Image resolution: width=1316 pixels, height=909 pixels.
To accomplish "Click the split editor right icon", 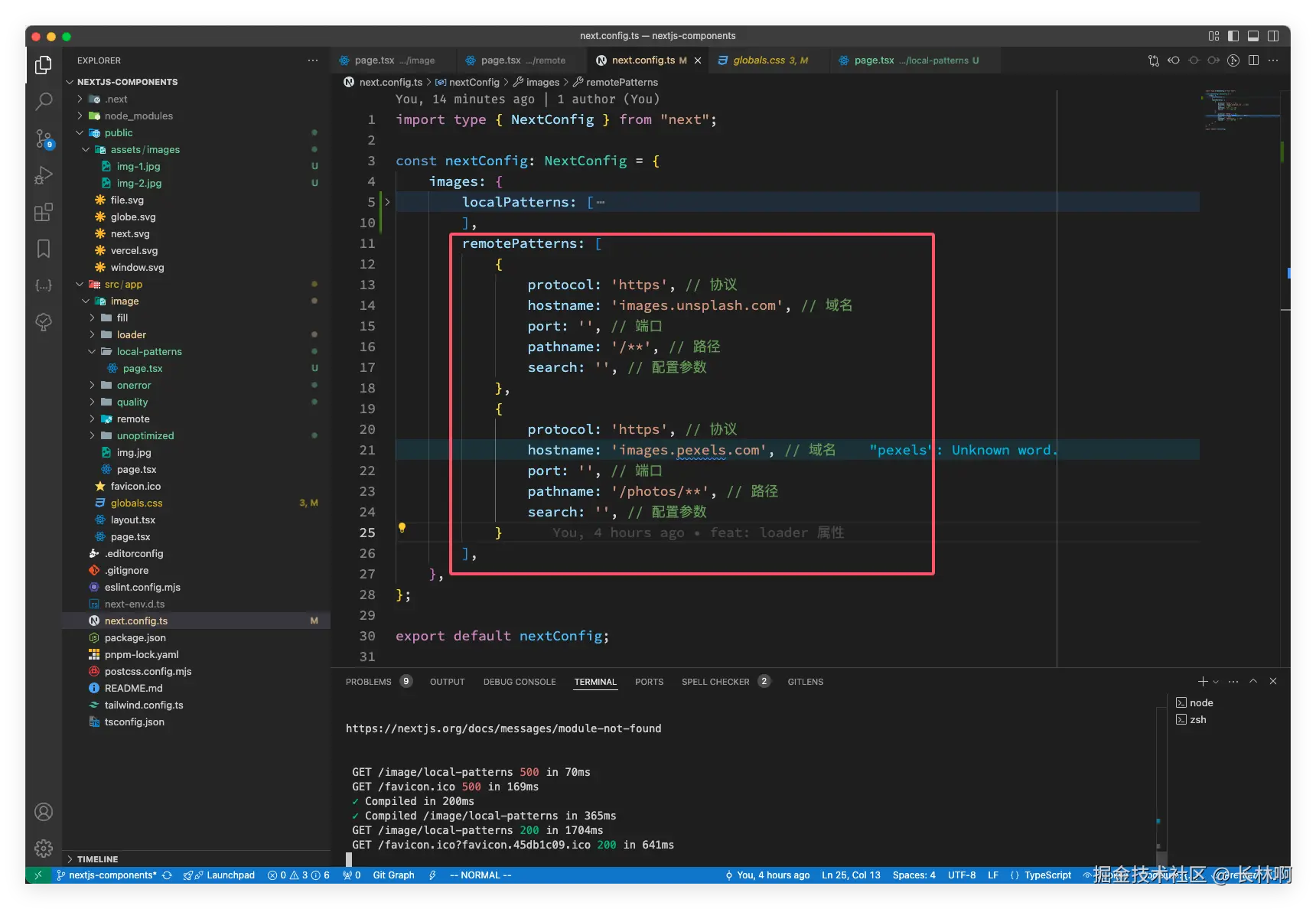I will pos(1253,60).
